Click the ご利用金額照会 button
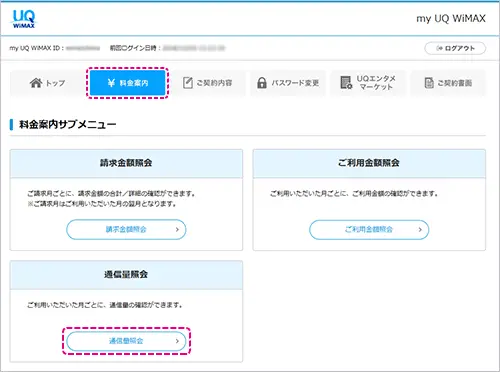The height and width of the screenshot is (372, 500). 369,229
